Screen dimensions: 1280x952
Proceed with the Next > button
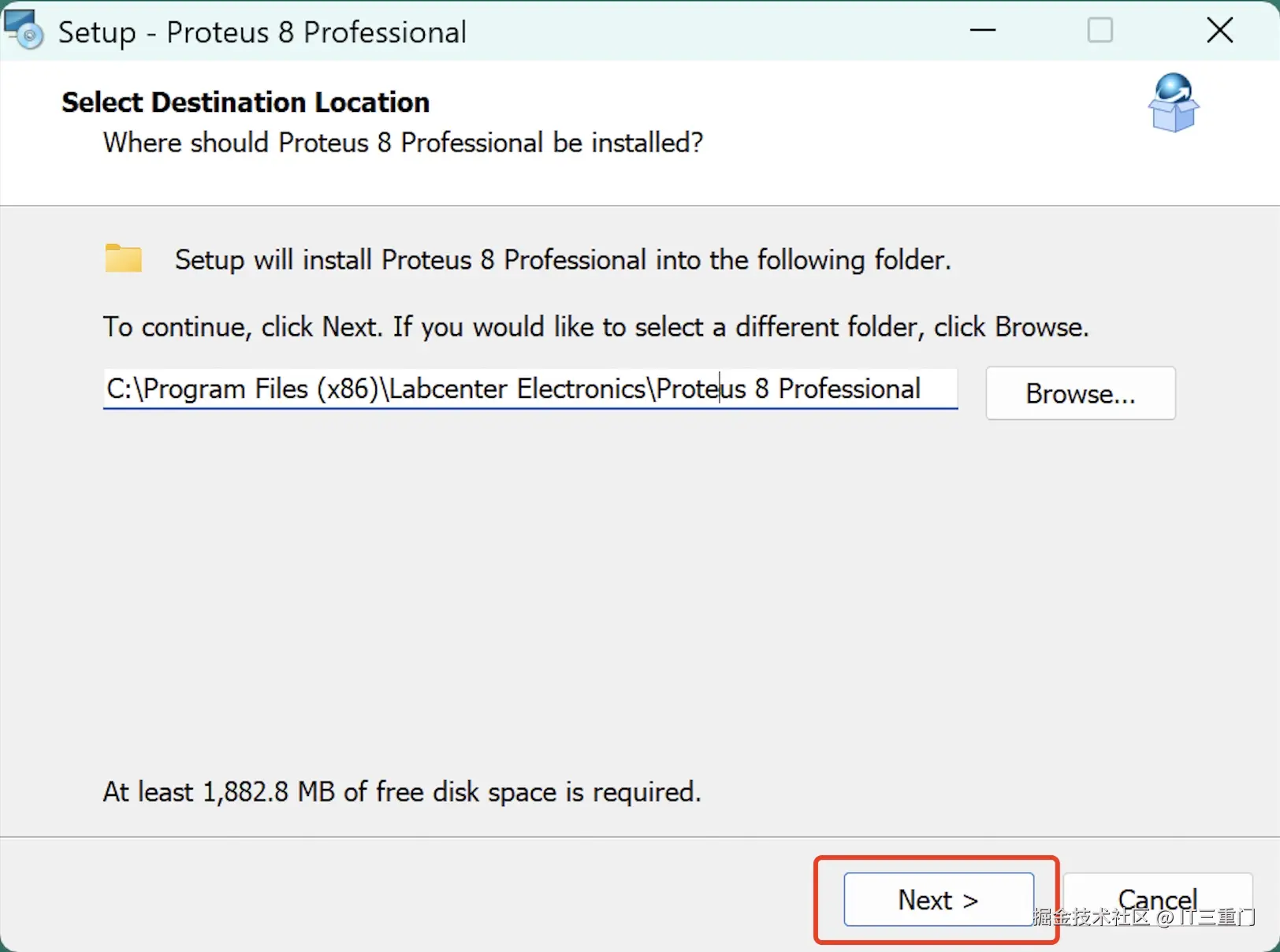pyautogui.click(x=938, y=899)
